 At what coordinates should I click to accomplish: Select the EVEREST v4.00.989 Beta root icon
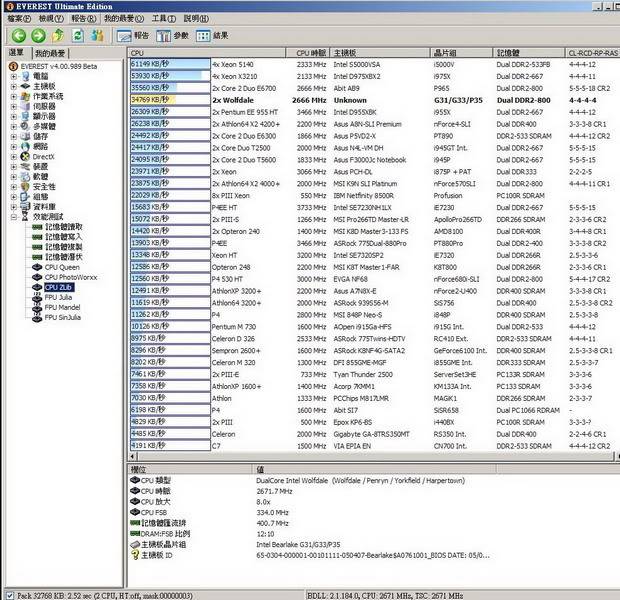(13, 66)
